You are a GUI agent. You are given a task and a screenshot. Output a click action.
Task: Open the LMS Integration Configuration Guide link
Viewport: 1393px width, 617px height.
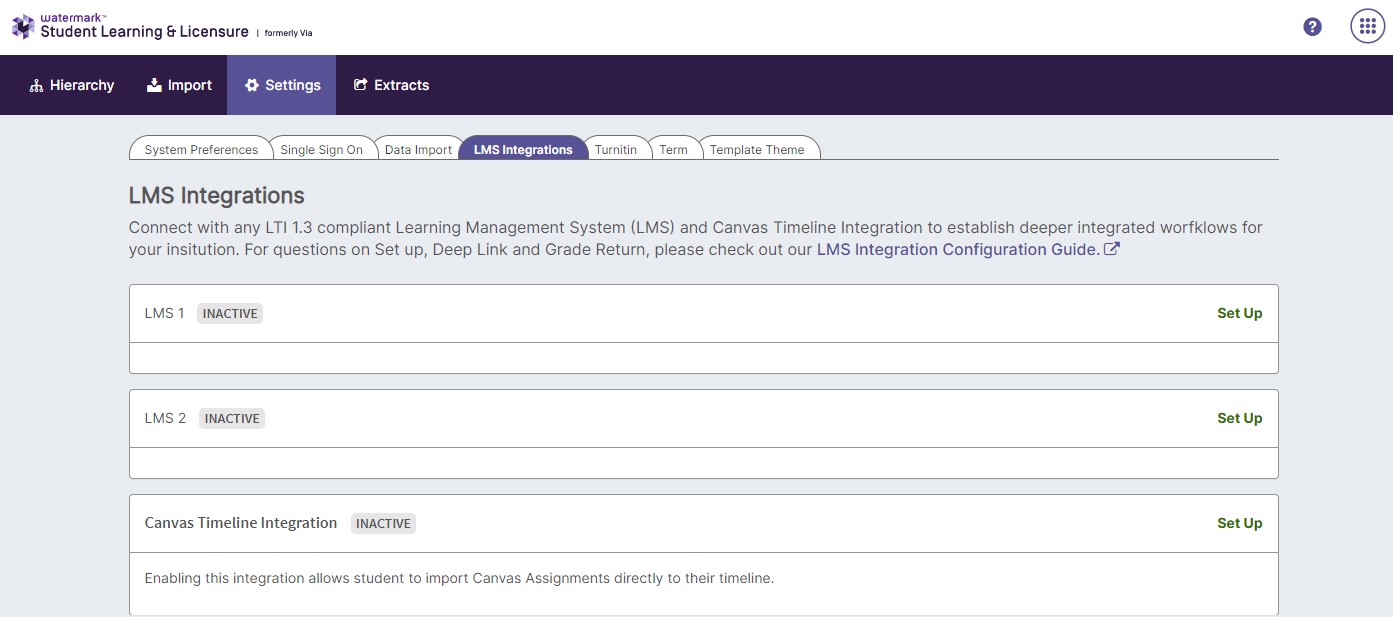pyautogui.click(x=958, y=249)
